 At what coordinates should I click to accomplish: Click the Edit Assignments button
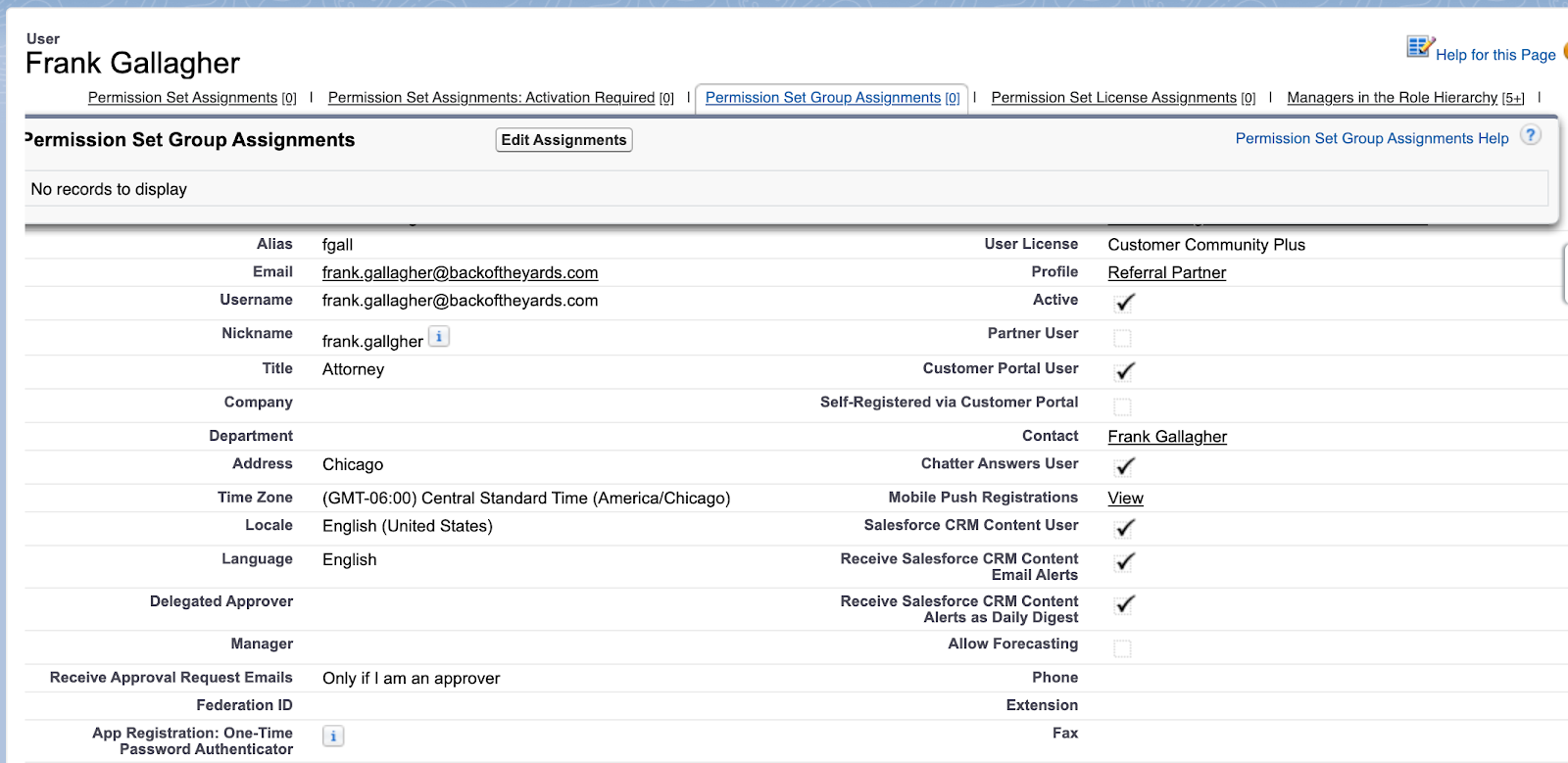pos(563,140)
